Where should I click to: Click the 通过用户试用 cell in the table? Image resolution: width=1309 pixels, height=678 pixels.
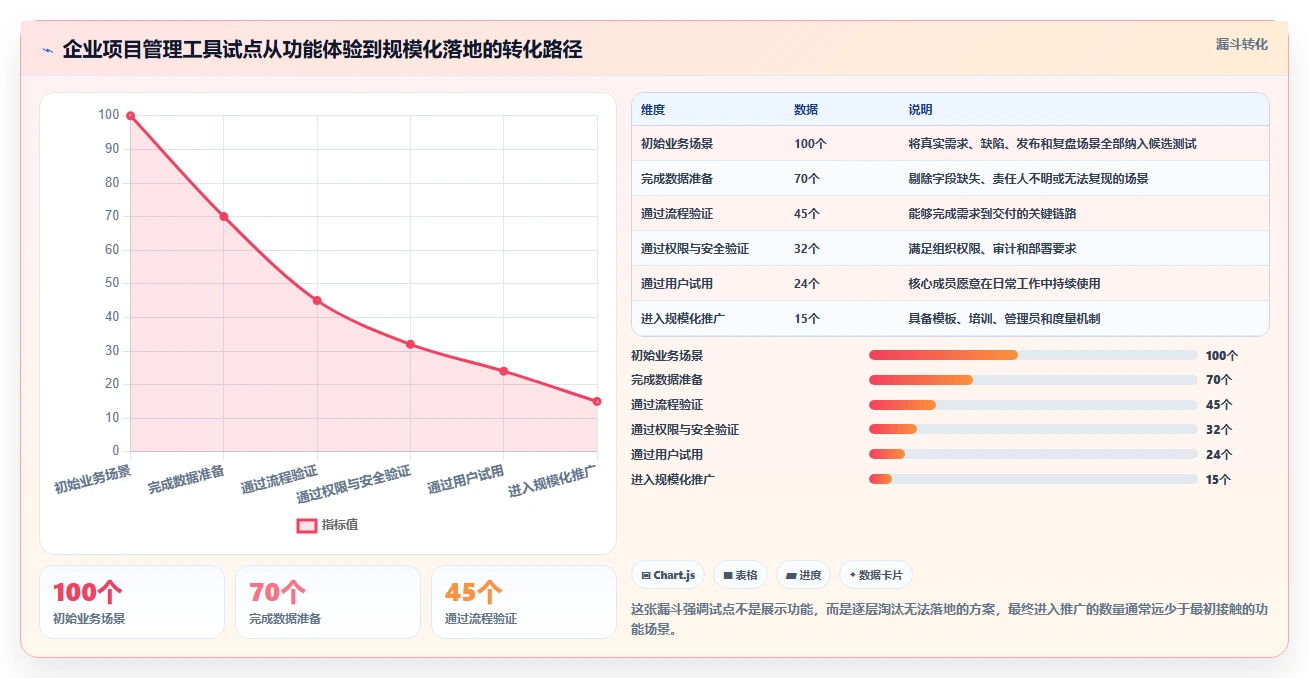(x=677, y=284)
